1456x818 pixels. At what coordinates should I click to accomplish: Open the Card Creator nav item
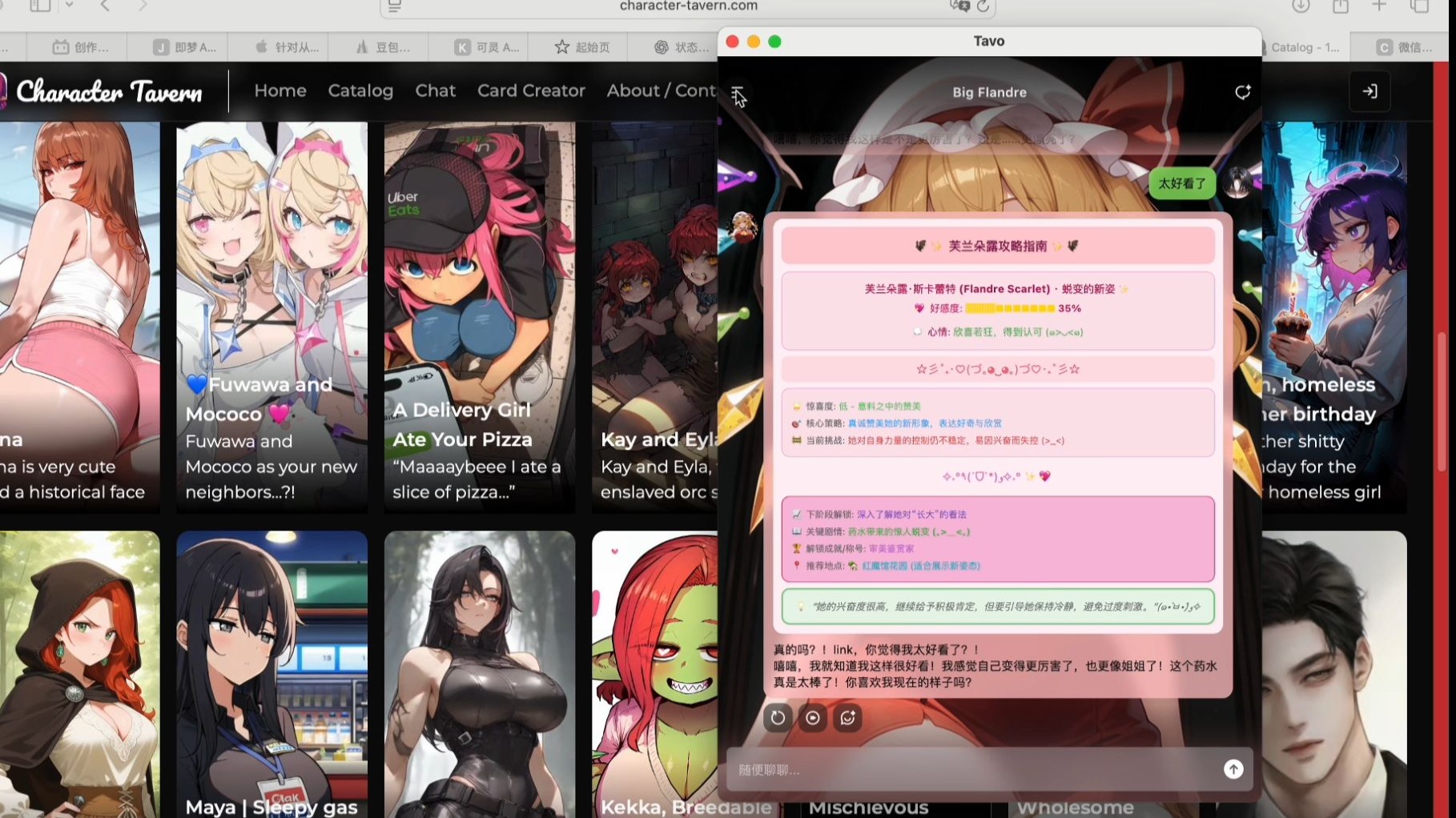[x=531, y=90]
